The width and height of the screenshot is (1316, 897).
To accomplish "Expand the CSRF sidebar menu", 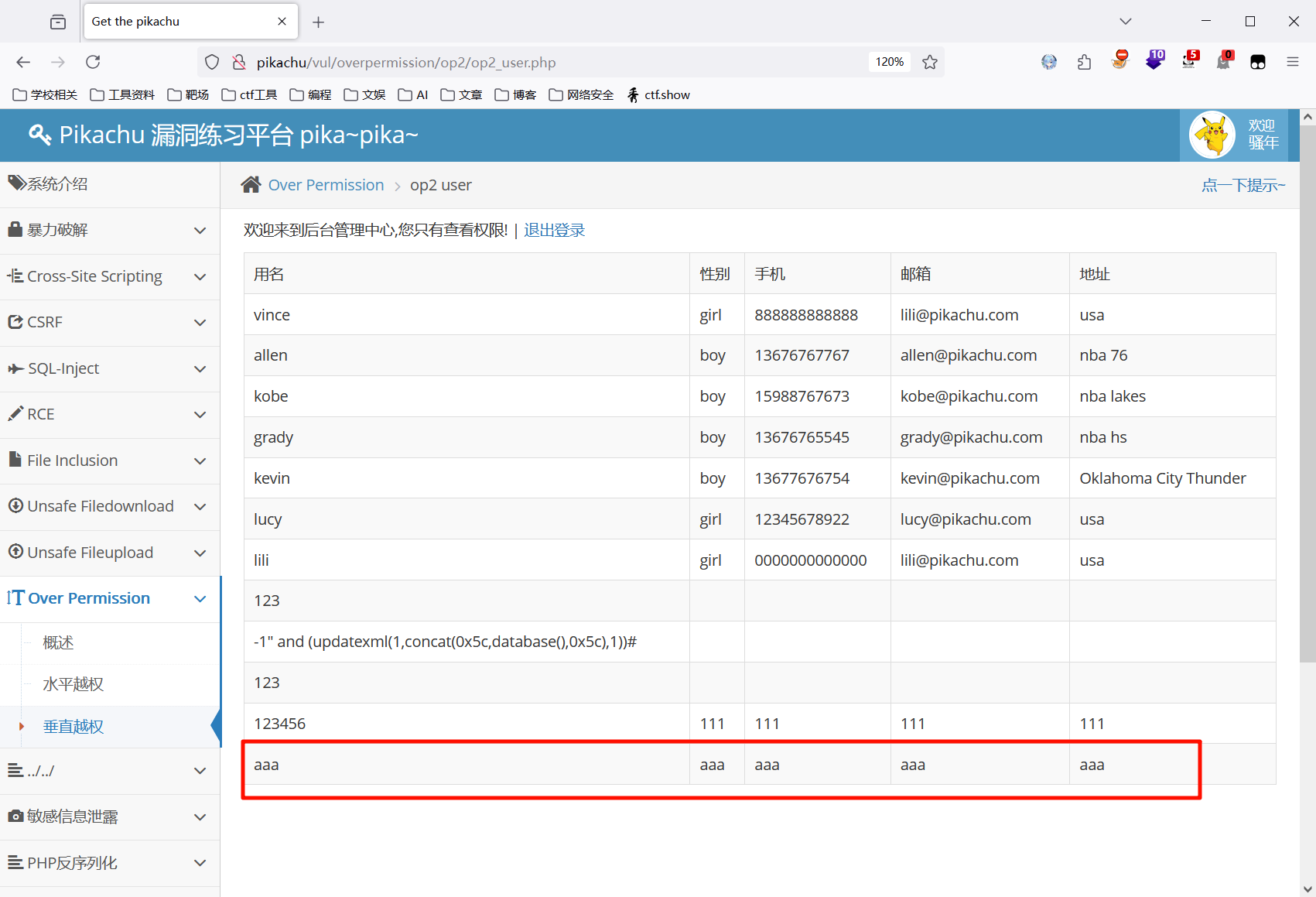I will pos(110,322).
